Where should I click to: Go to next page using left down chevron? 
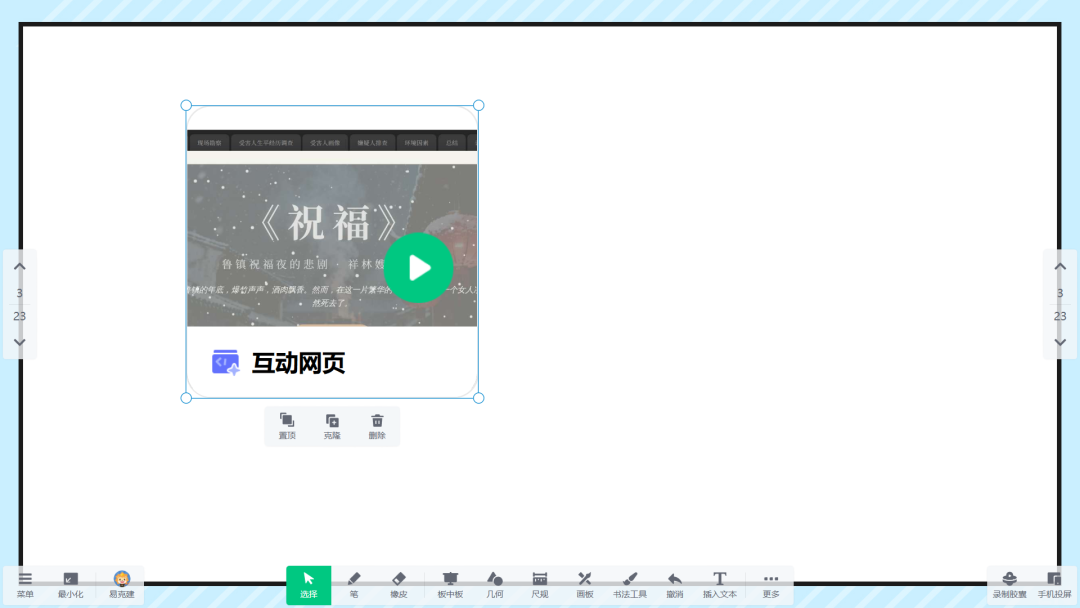coord(19,342)
